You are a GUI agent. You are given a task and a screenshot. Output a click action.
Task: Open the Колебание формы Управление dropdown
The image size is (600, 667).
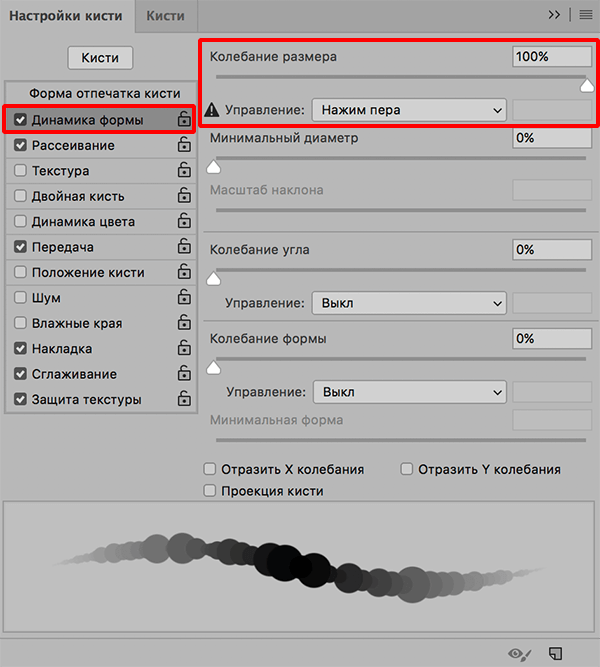click(409, 392)
